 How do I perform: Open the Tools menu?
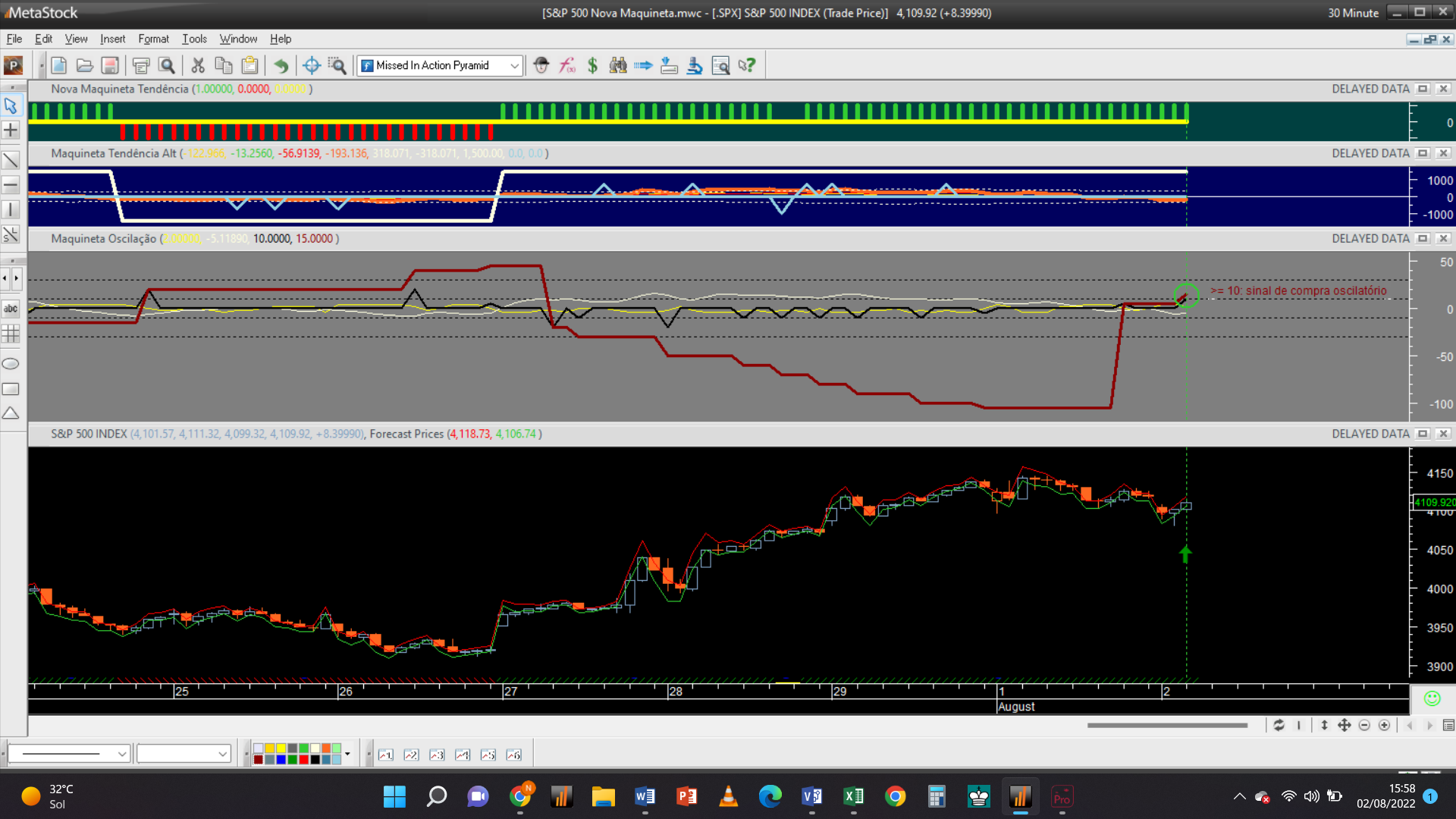pos(194,39)
